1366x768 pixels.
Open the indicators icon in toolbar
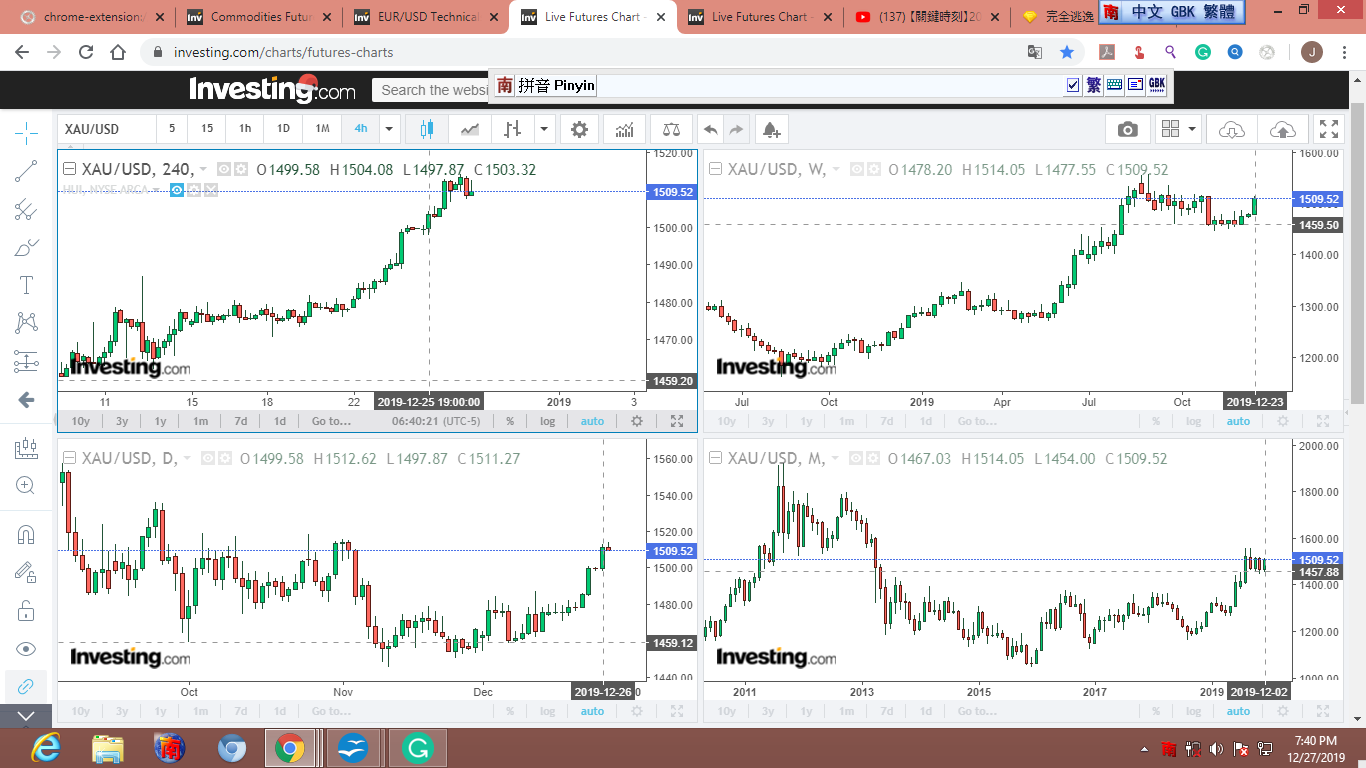pyautogui.click(x=625, y=129)
